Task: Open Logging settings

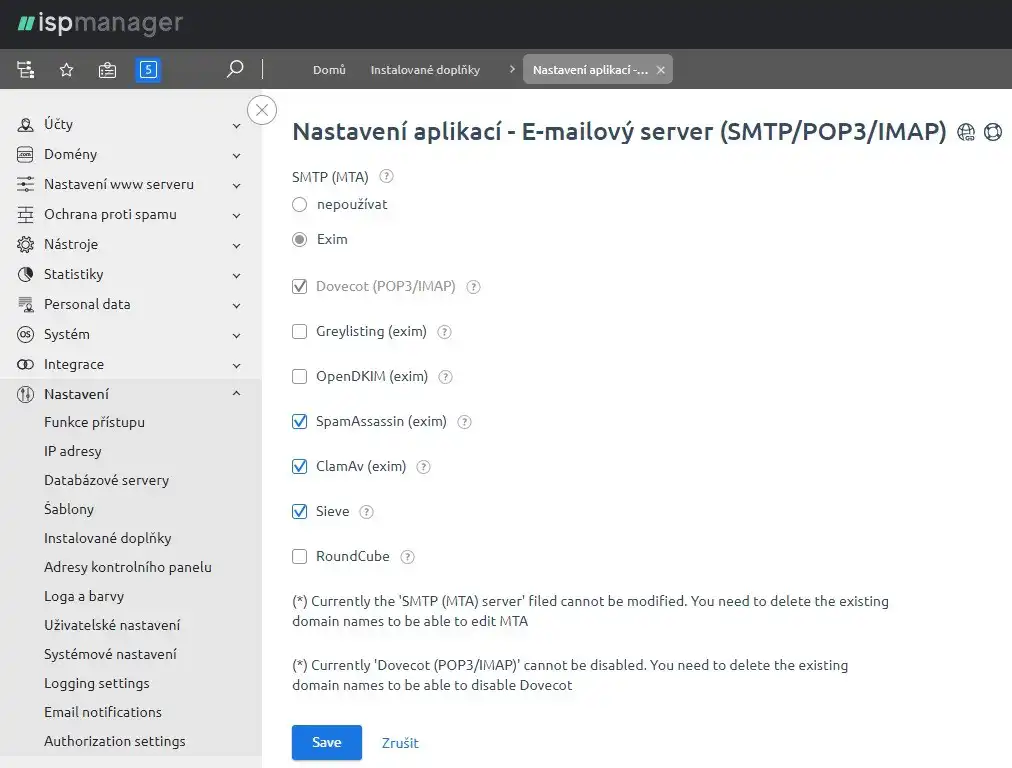Action: pyautogui.click(x=97, y=683)
